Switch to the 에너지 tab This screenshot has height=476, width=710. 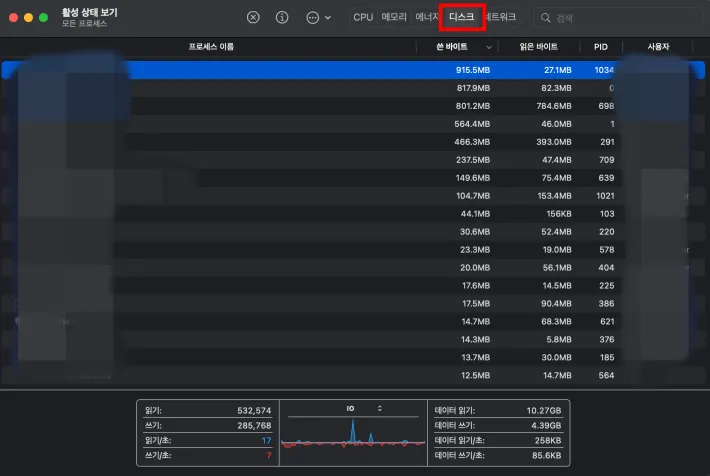click(x=427, y=17)
